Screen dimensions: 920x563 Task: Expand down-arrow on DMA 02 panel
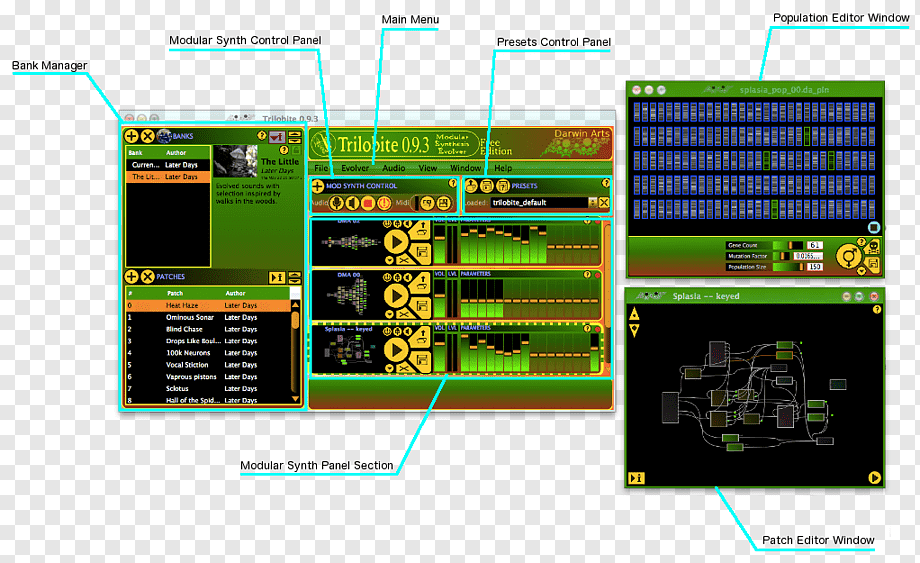tap(389, 260)
